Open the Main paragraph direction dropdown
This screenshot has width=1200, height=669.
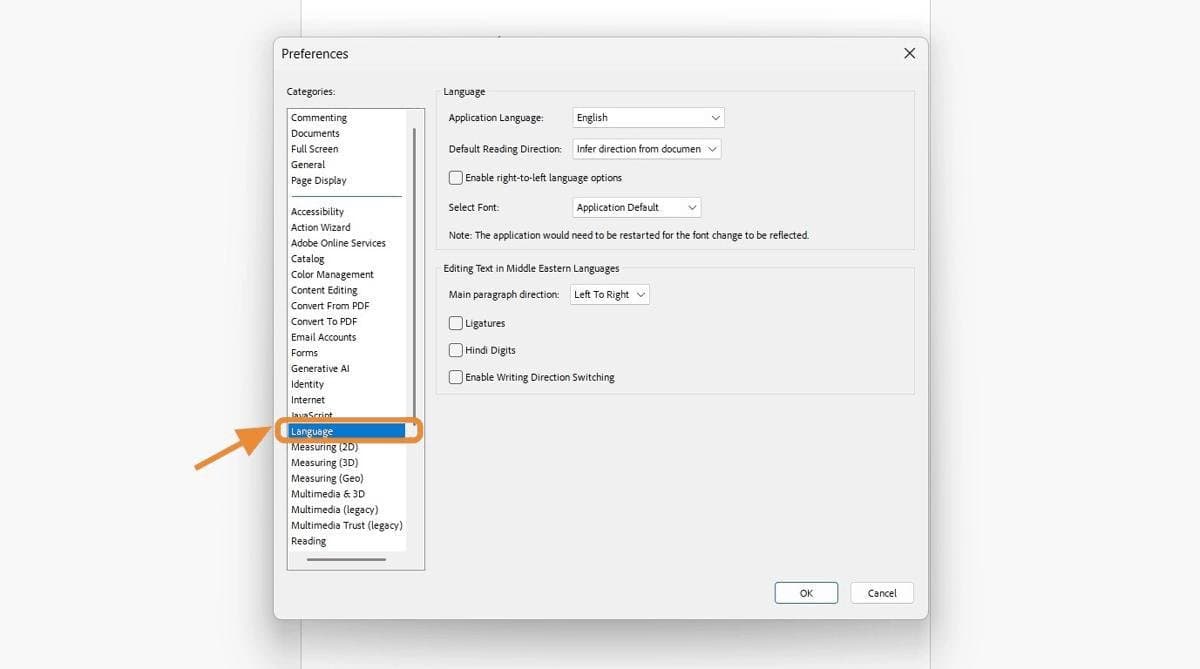click(609, 294)
